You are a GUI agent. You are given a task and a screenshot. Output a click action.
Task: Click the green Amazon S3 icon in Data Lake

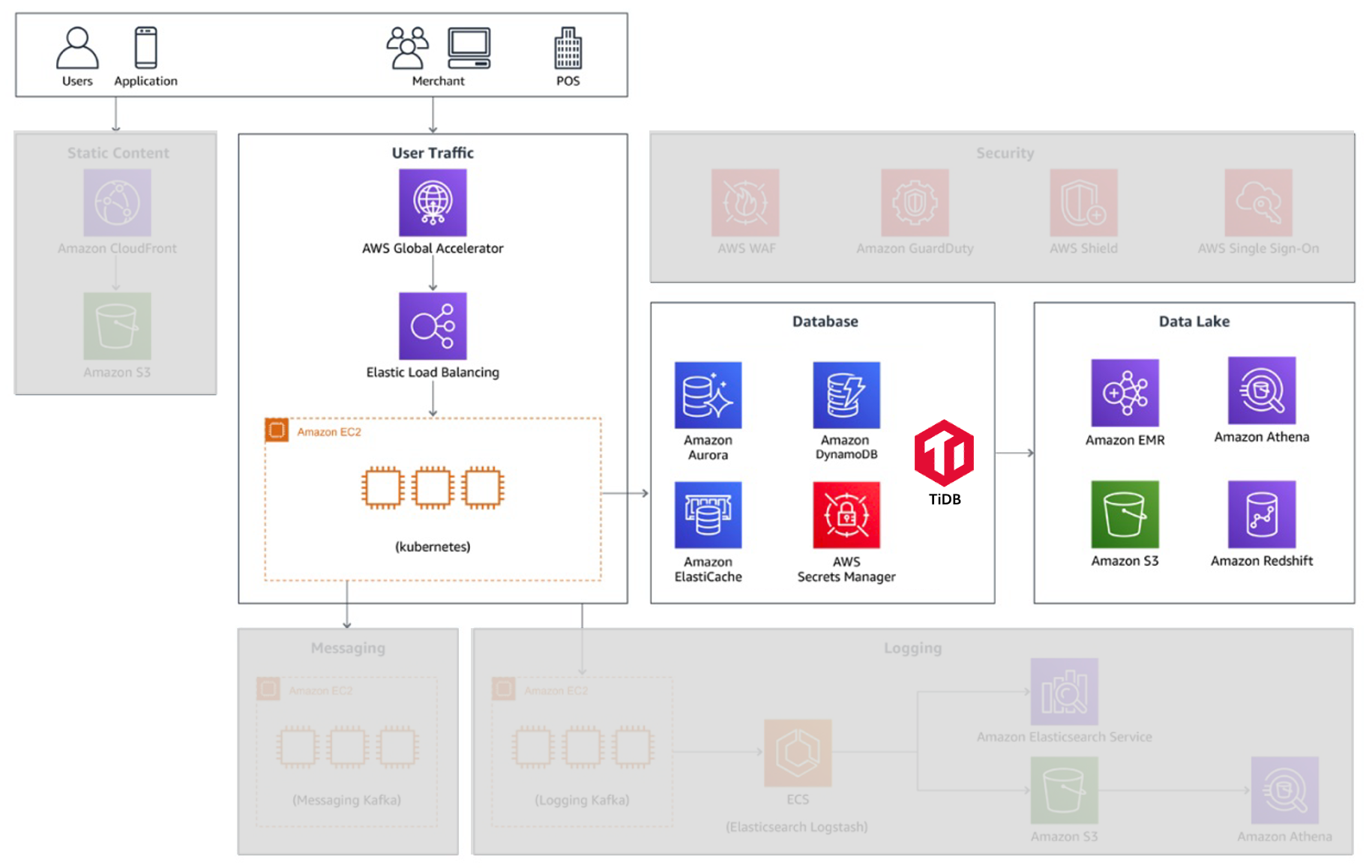pyautogui.click(x=1125, y=514)
